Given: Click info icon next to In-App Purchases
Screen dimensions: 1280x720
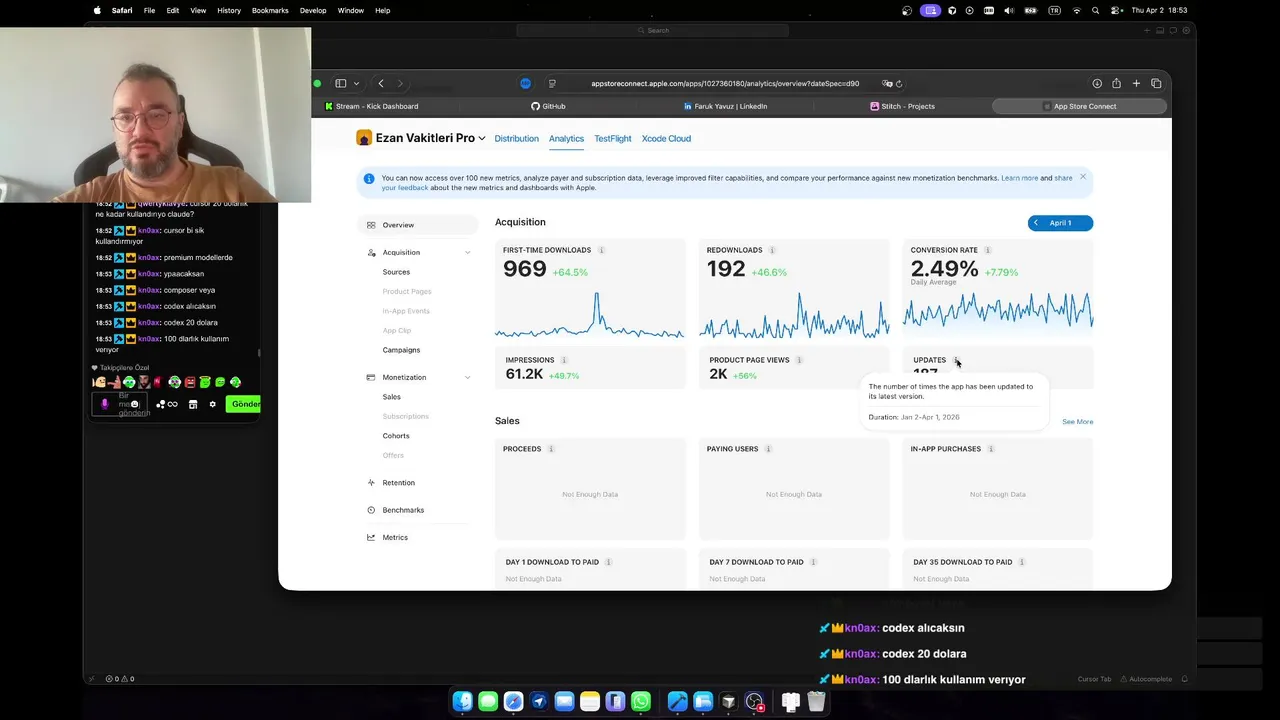Looking at the screenshot, I should coord(991,449).
